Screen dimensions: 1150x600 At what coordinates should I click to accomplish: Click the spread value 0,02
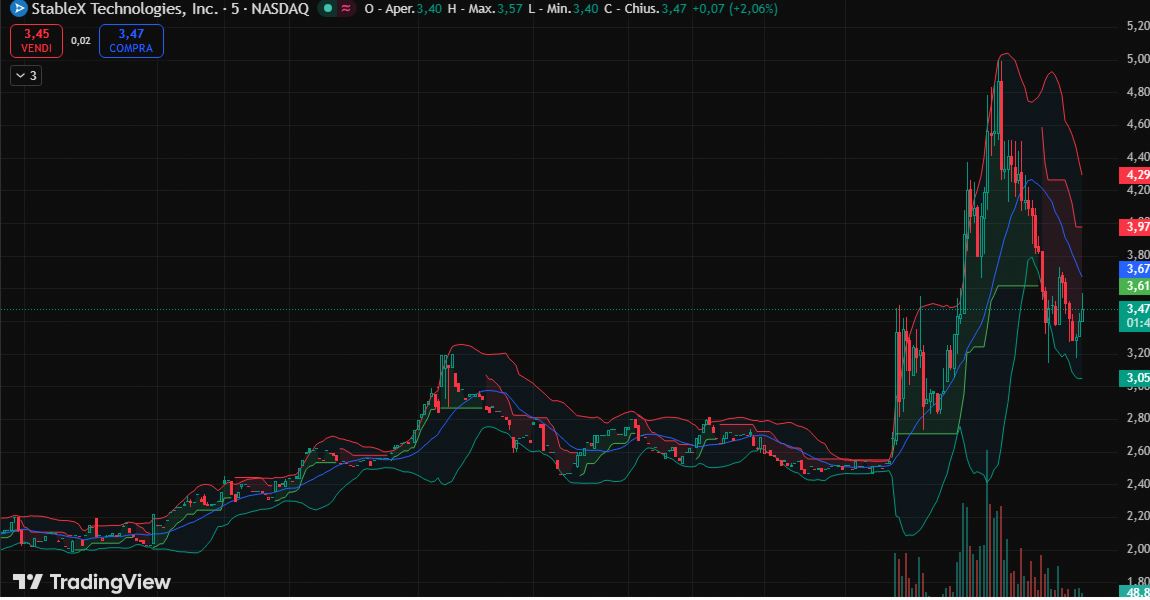point(81,40)
